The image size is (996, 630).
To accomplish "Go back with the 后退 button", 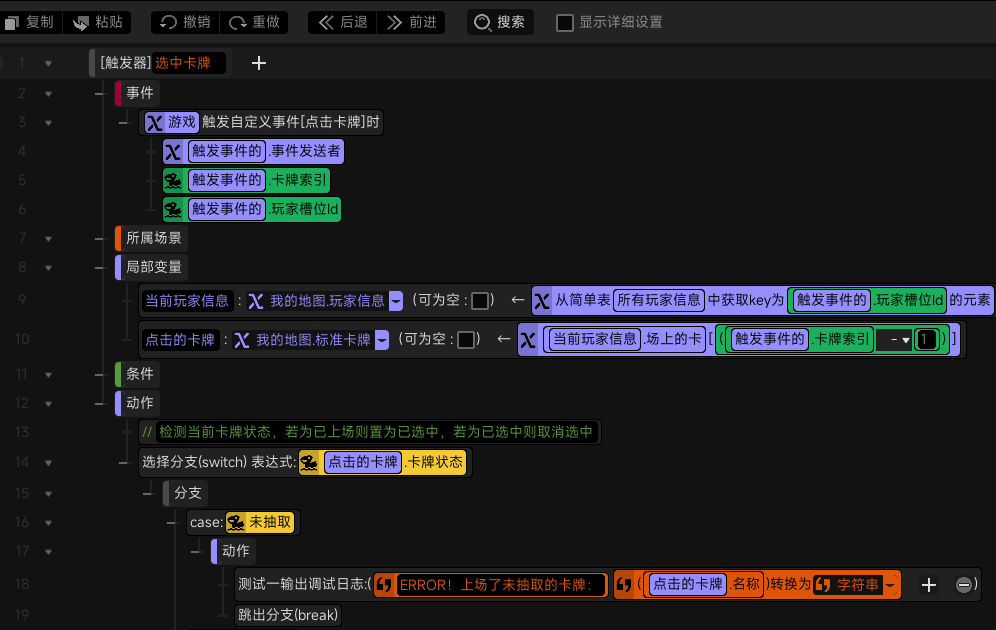I will pyautogui.click(x=339, y=22).
